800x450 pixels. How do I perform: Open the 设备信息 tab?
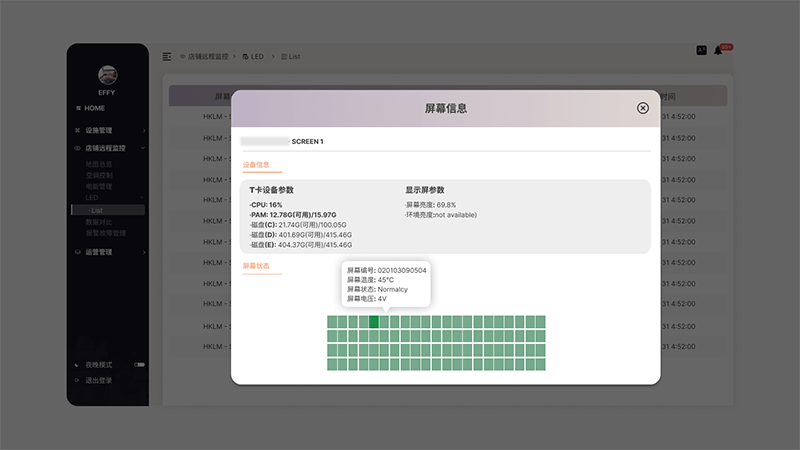pyautogui.click(x=256, y=165)
